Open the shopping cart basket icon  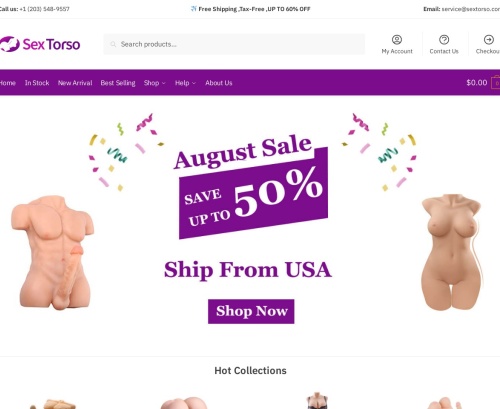[496, 82]
